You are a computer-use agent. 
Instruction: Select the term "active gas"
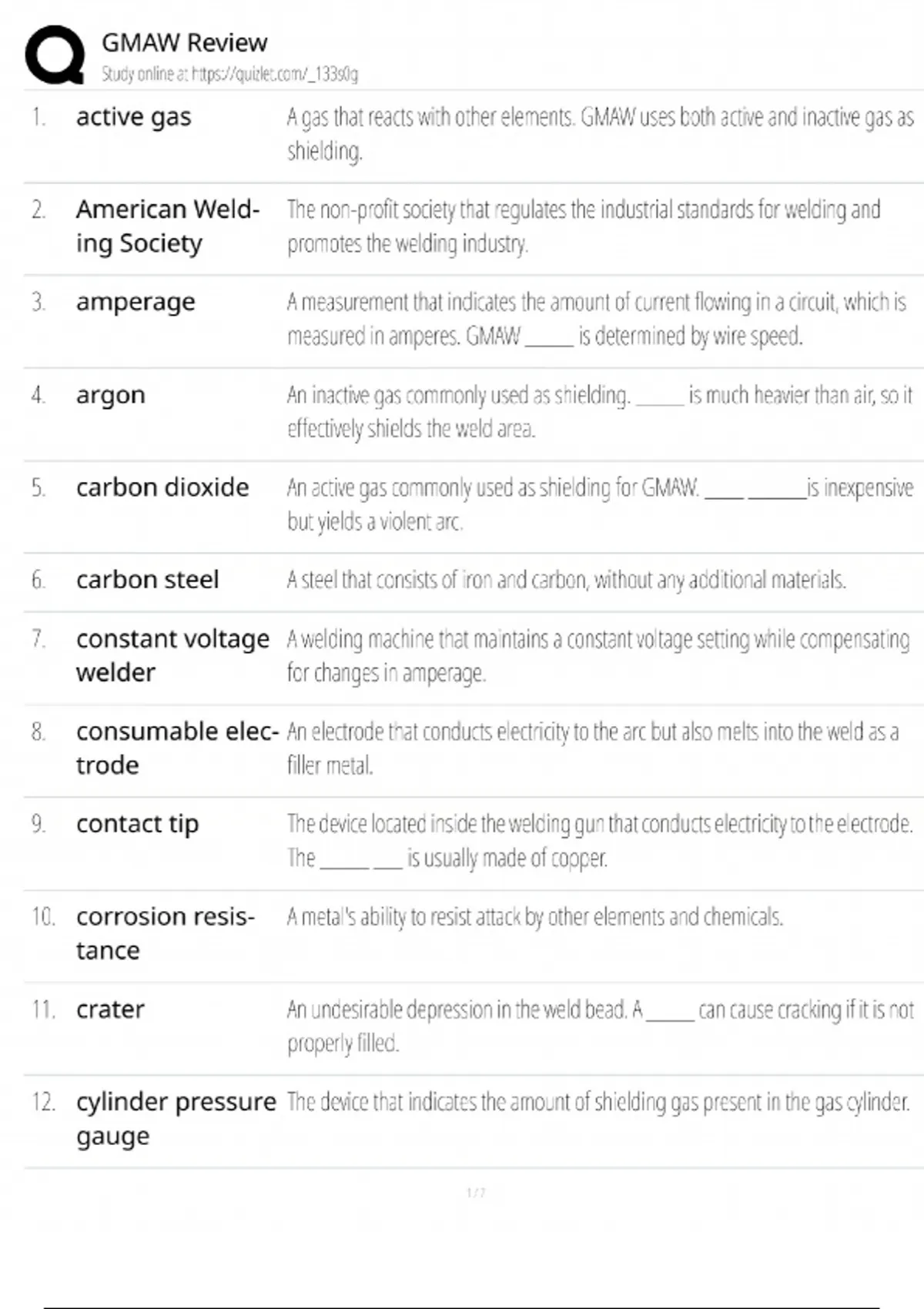133,117
